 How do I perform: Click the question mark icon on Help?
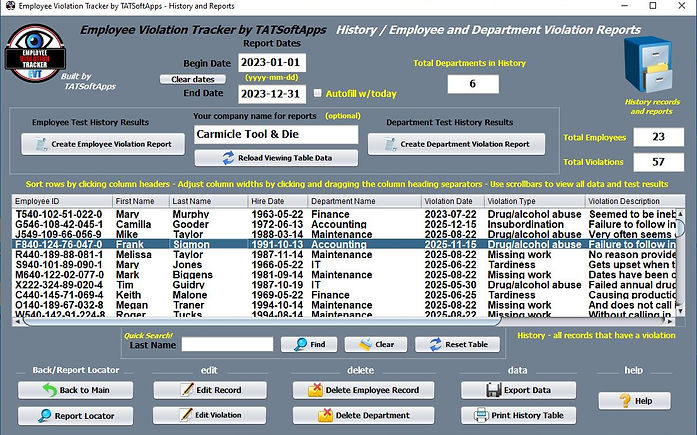click(625, 401)
